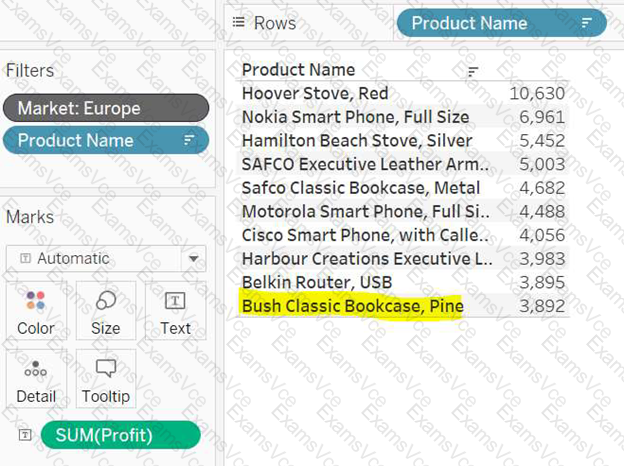The image size is (624, 466).
Task: Select SAFCO Executive Leather Arm.. row
Action: click(x=402, y=164)
